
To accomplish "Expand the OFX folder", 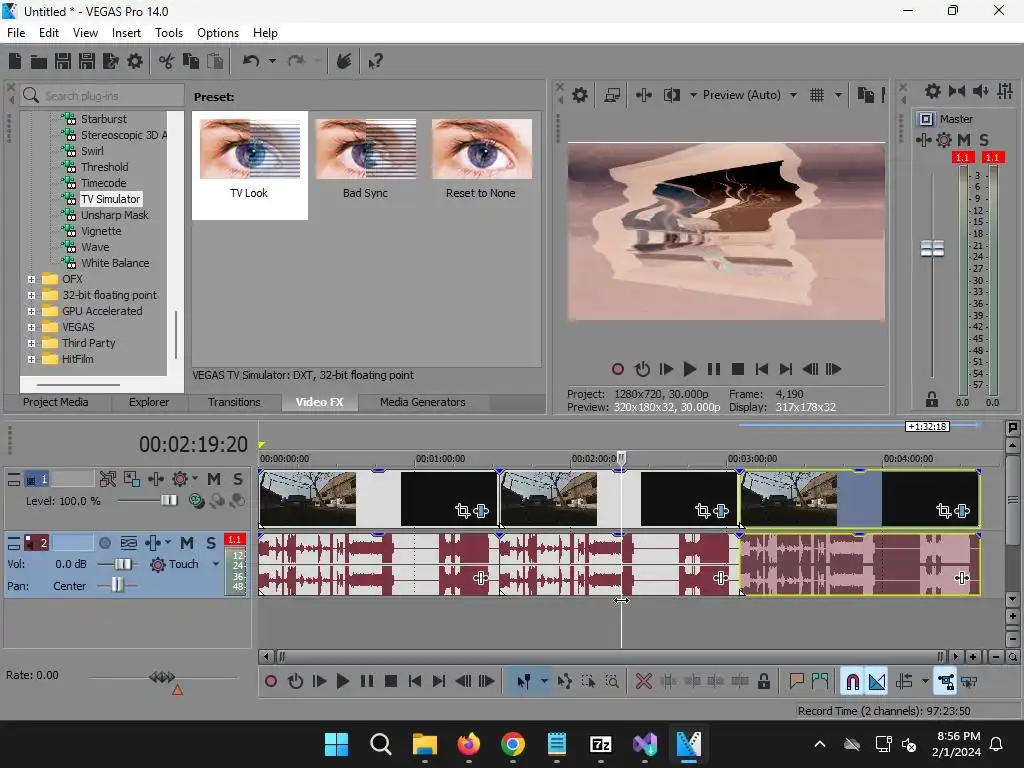I will [31, 280].
